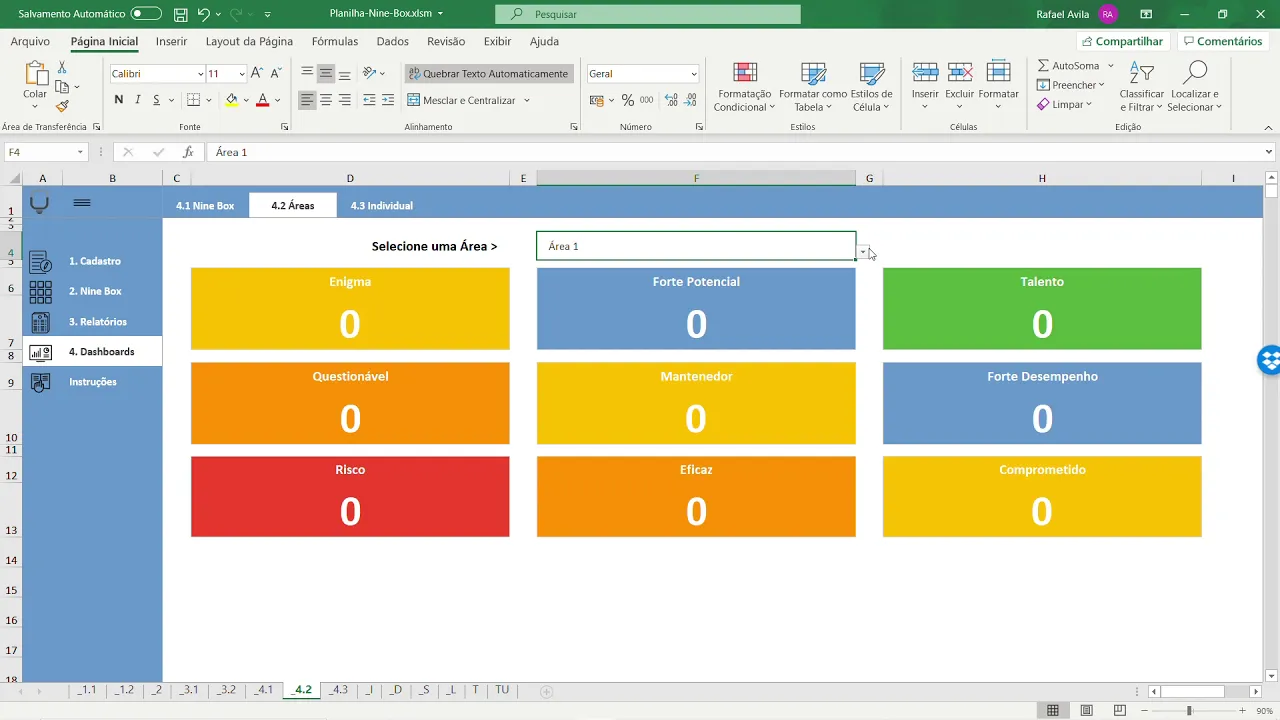Open the font size dropdown
Screen dimensions: 1280x720
click(x=241, y=73)
